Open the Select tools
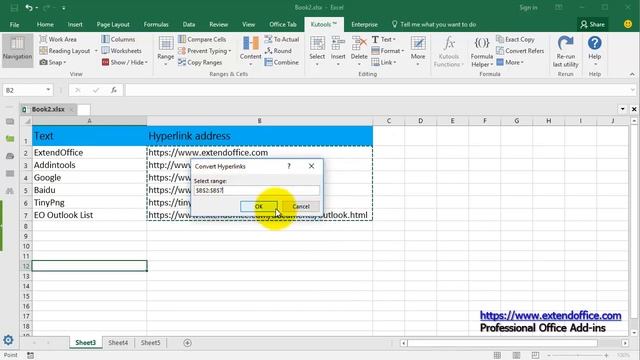The height and width of the screenshot is (360, 640). tap(317, 52)
